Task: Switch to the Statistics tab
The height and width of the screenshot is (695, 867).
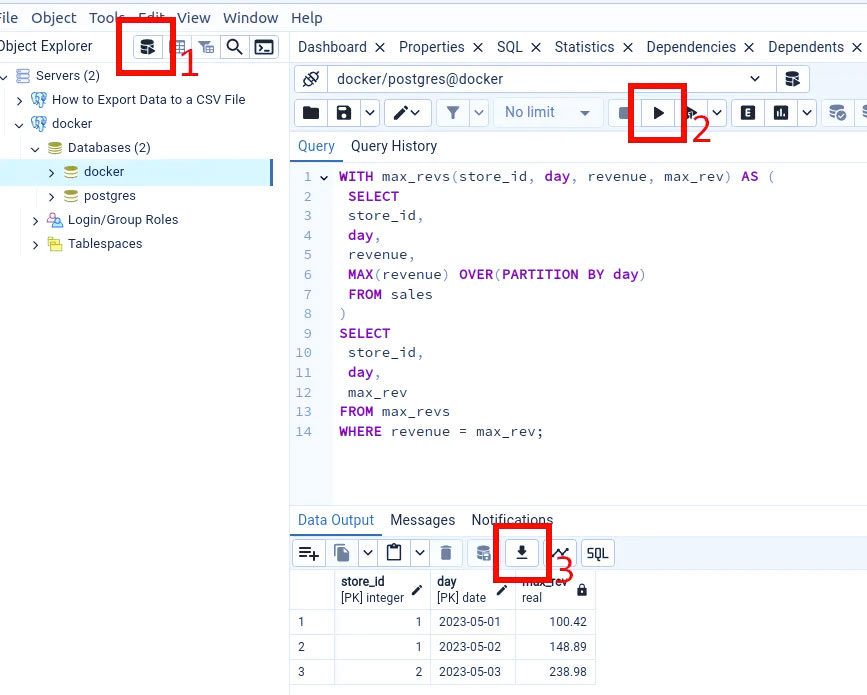Action: [x=585, y=46]
